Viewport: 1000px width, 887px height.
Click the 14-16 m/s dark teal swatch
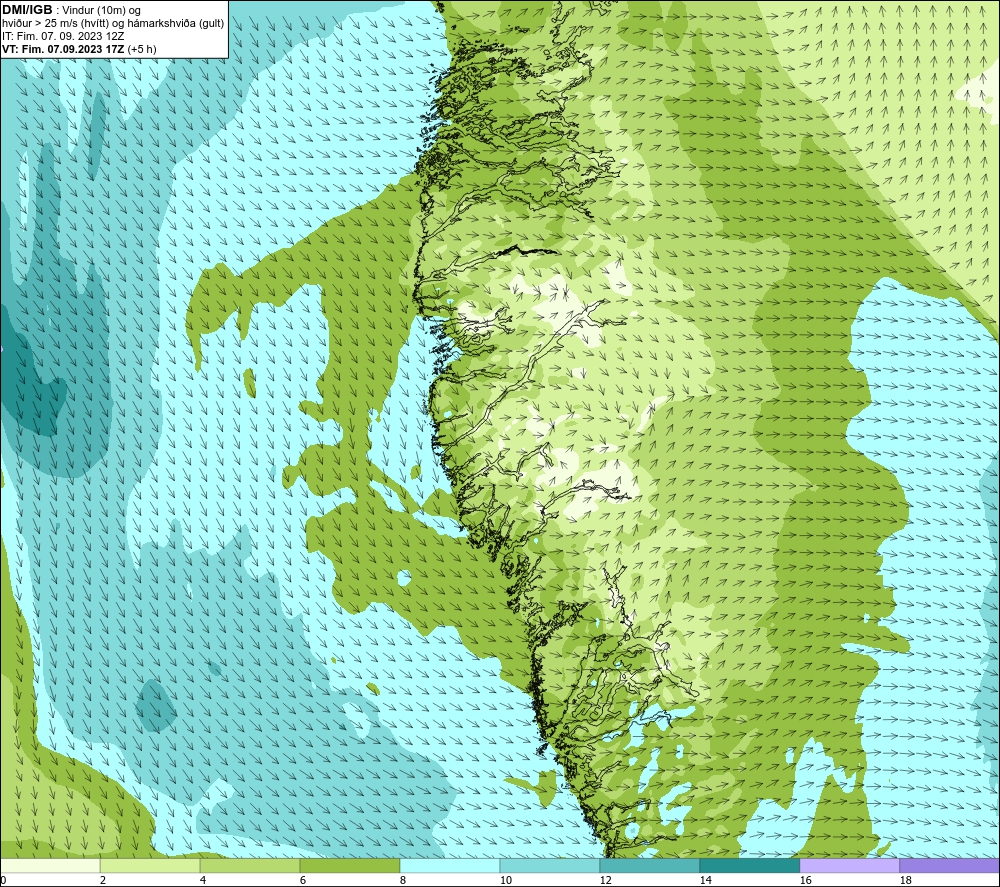click(x=749, y=865)
